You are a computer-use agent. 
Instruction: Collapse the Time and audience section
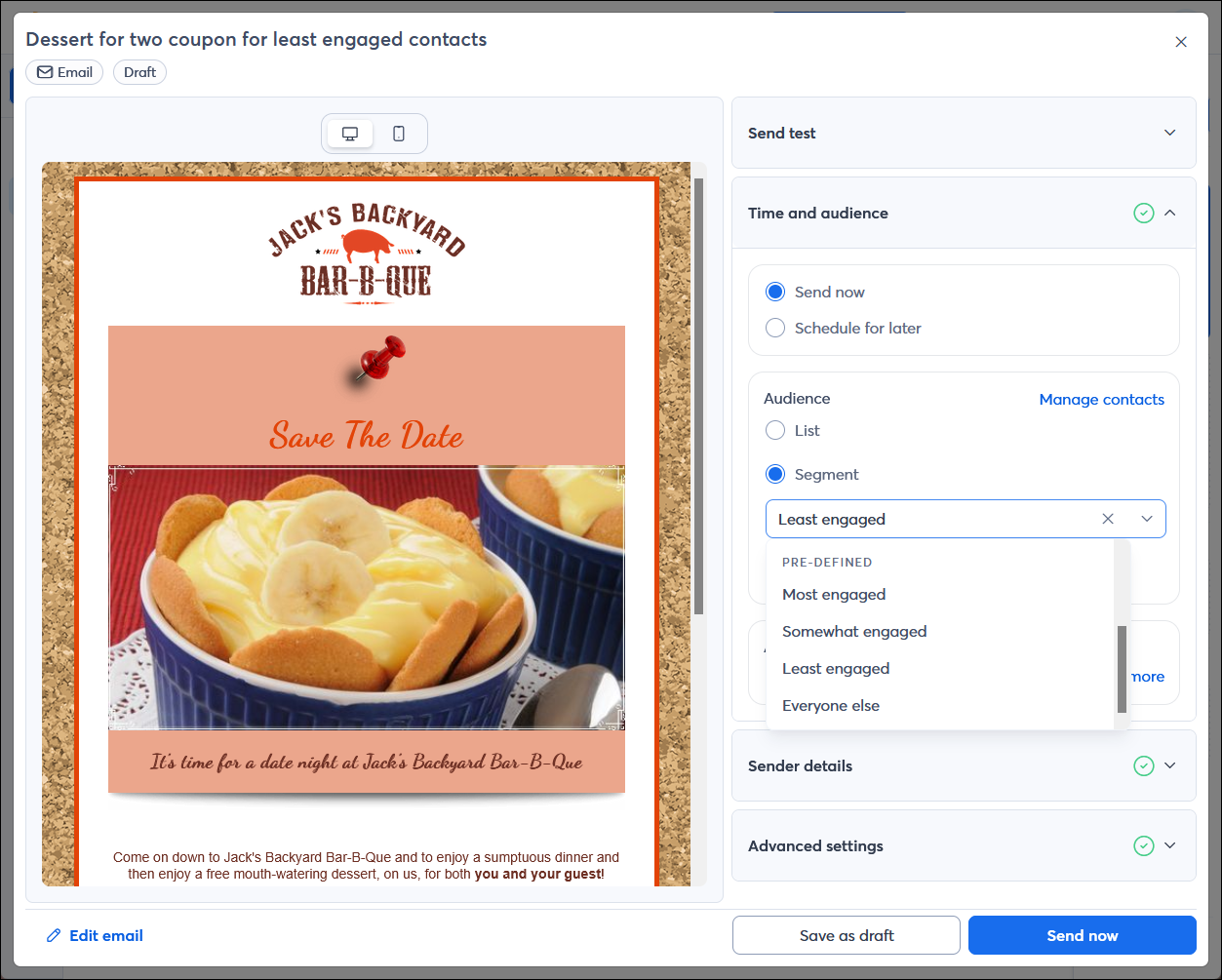pyautogui.click(x=1170, y=213)
